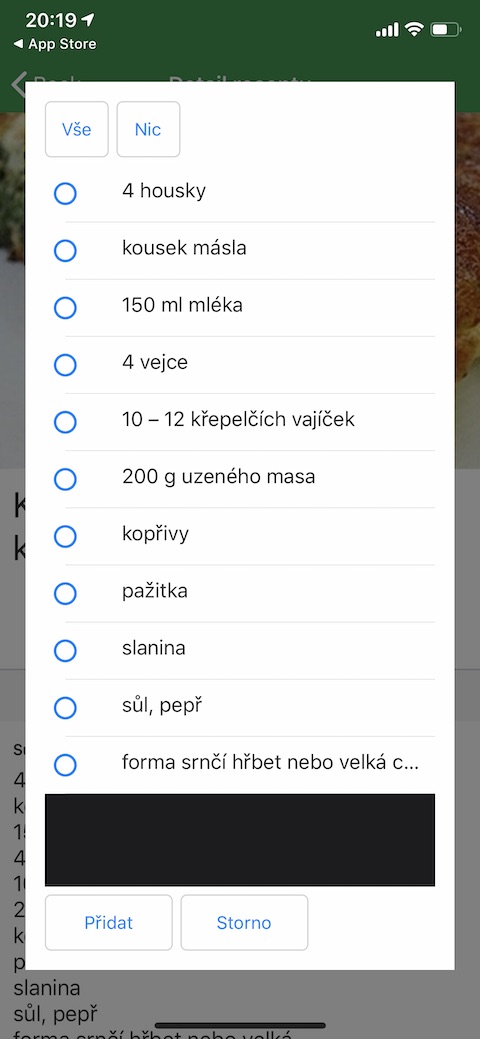Select circle for forma srnčí hřbet
Image resolution: width=480 pixels, height=1039 pixels.
65,765
